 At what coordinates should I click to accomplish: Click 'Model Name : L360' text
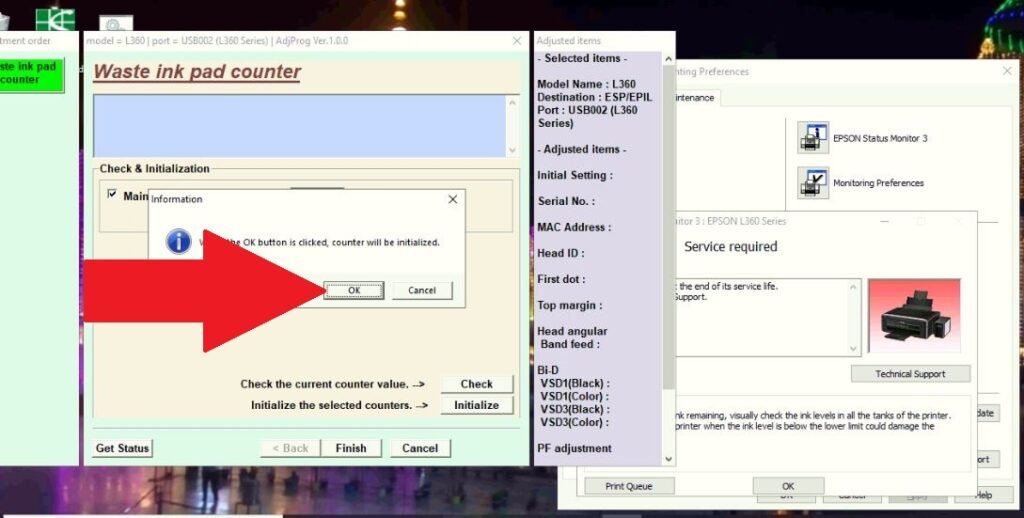(586, 84)
